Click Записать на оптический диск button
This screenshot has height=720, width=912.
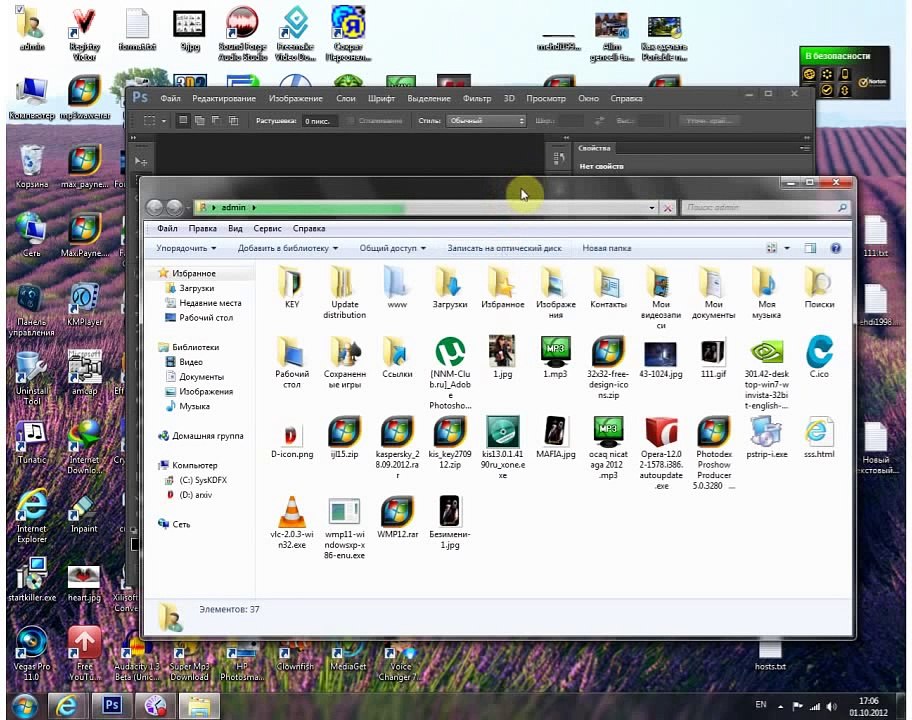(x=504, y=248)
